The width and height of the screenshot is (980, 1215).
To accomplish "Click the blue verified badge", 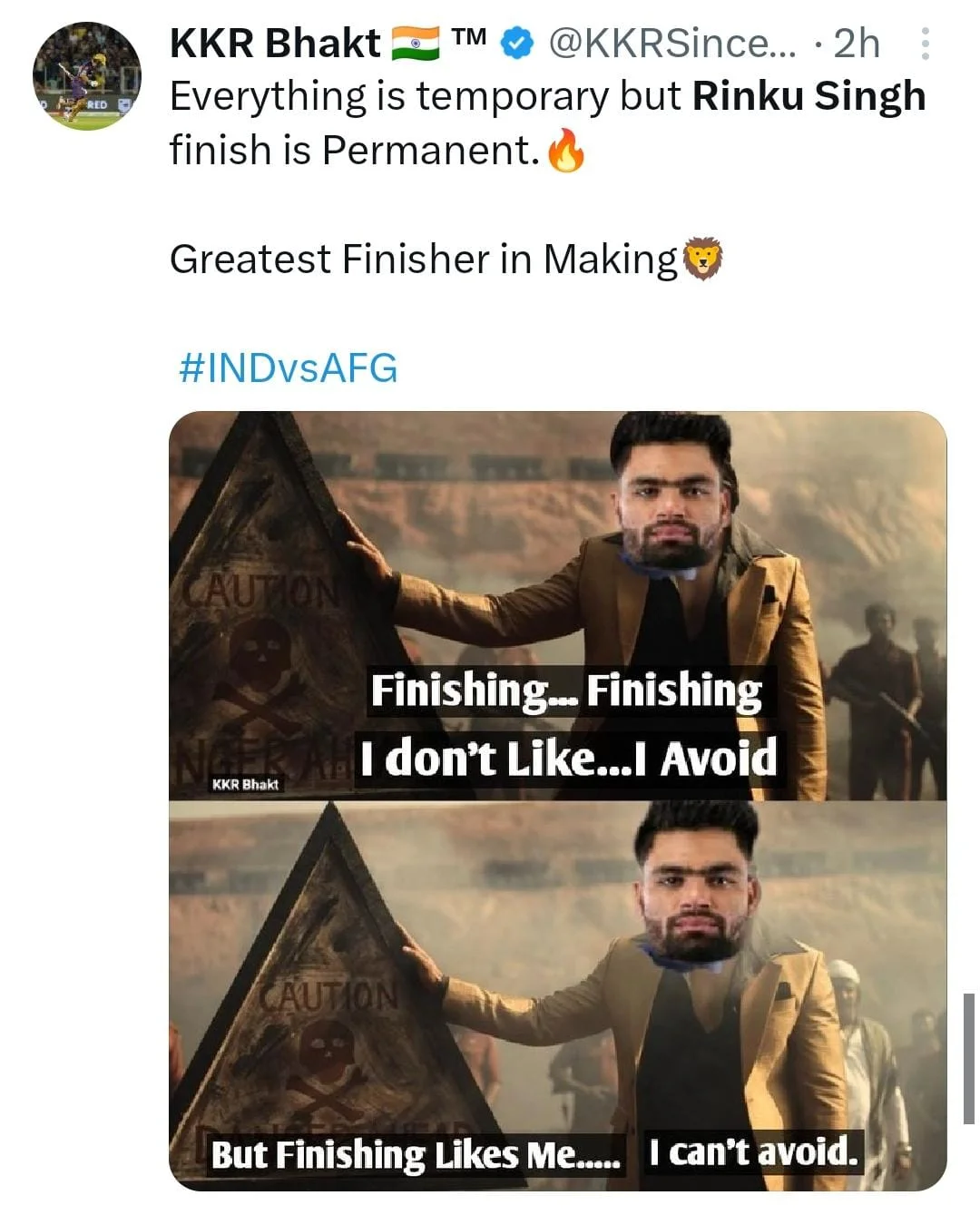I will pos(518,43).
